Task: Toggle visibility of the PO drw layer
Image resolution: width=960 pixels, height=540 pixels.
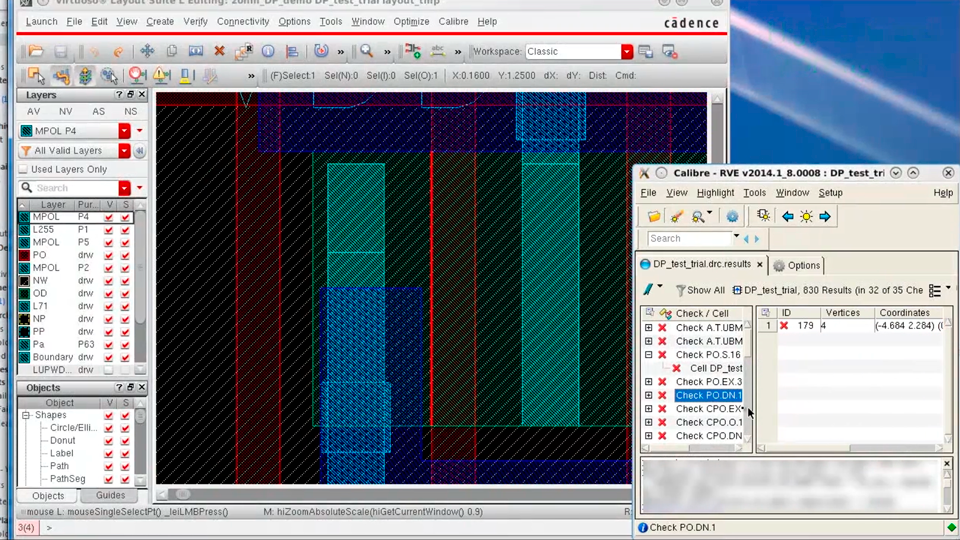Action: coord(108,255)
